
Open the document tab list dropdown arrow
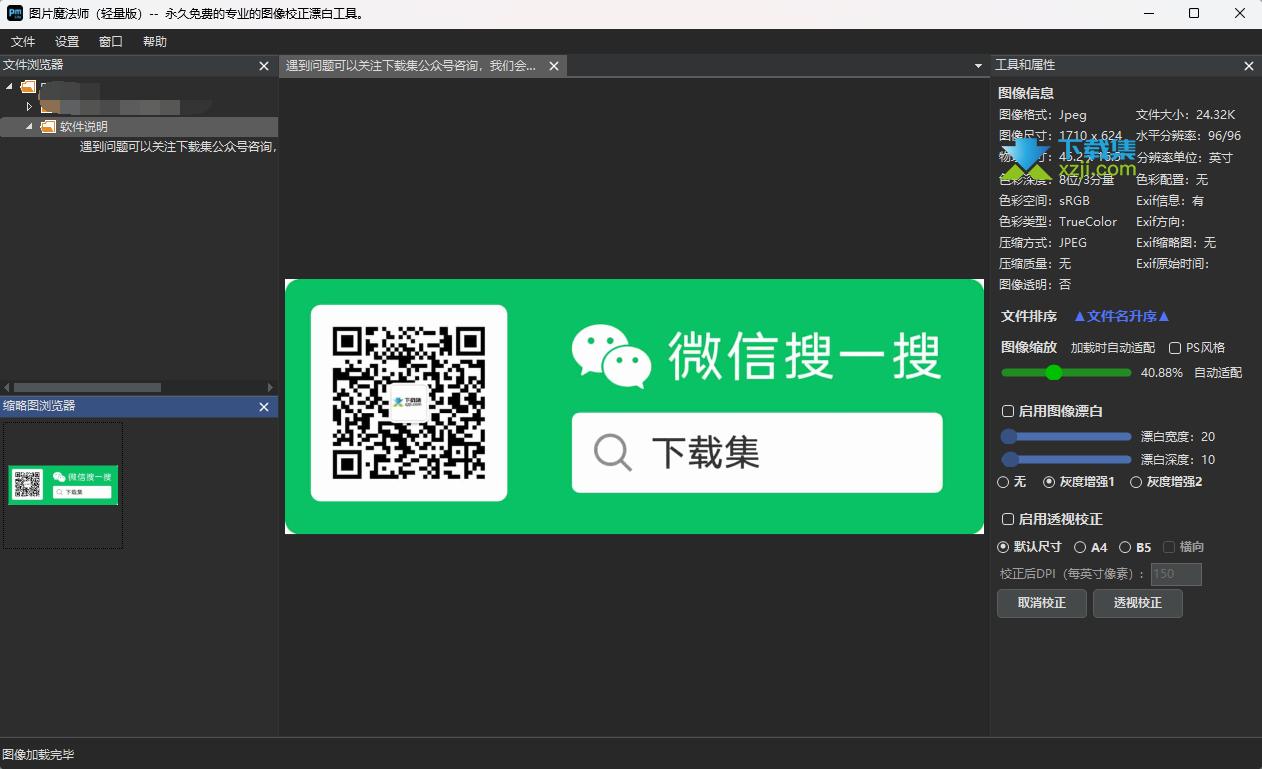click(978, 66)
